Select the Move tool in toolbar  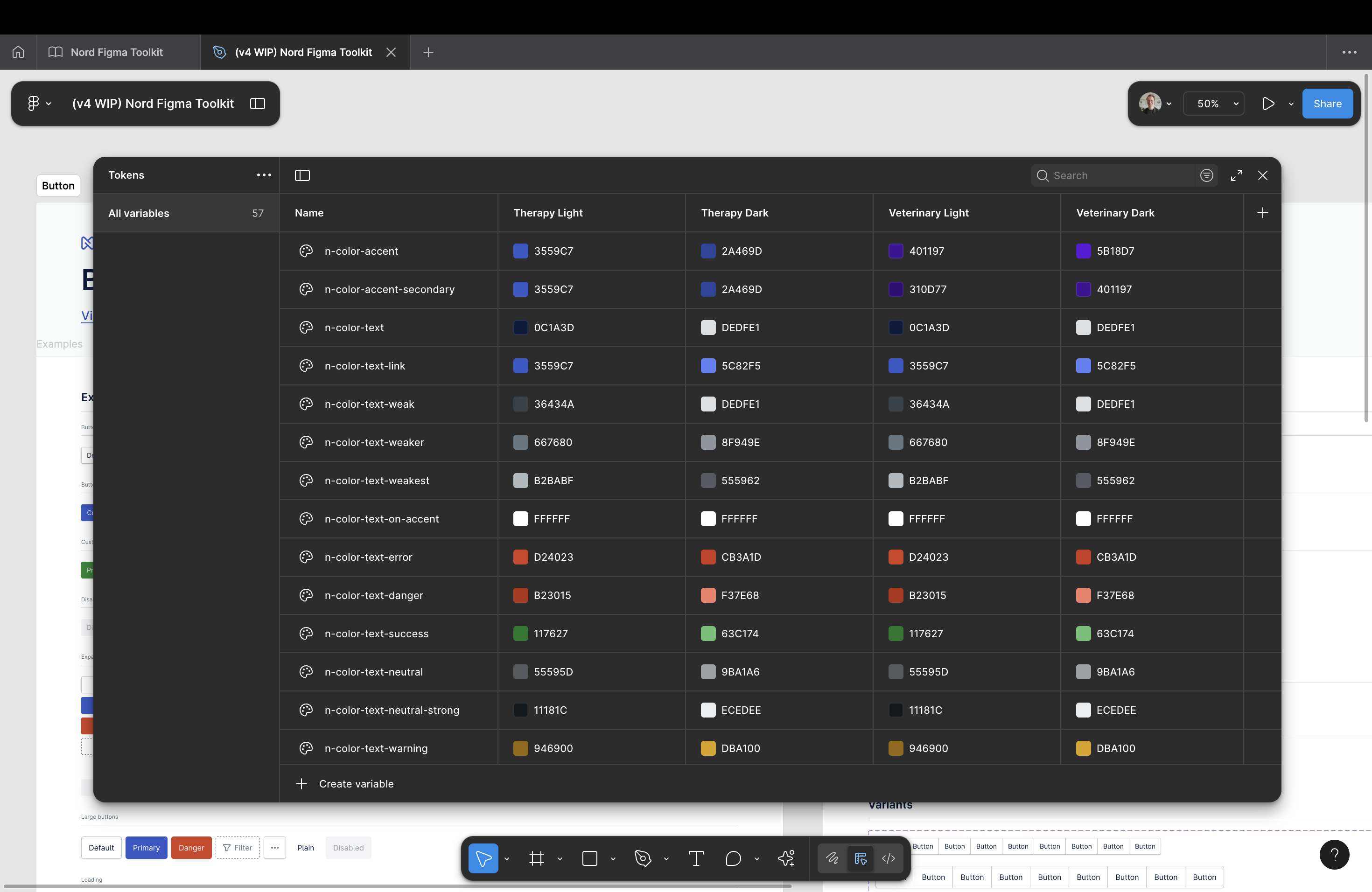click(x=483, y=858)
